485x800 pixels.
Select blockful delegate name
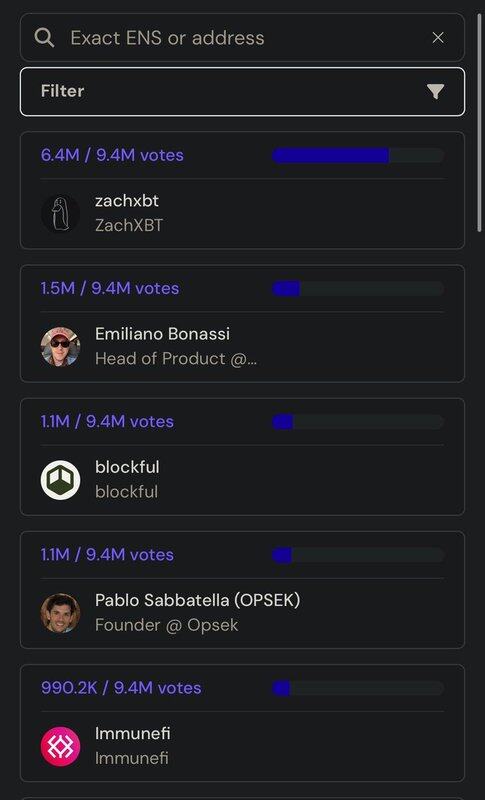(127, 467)
